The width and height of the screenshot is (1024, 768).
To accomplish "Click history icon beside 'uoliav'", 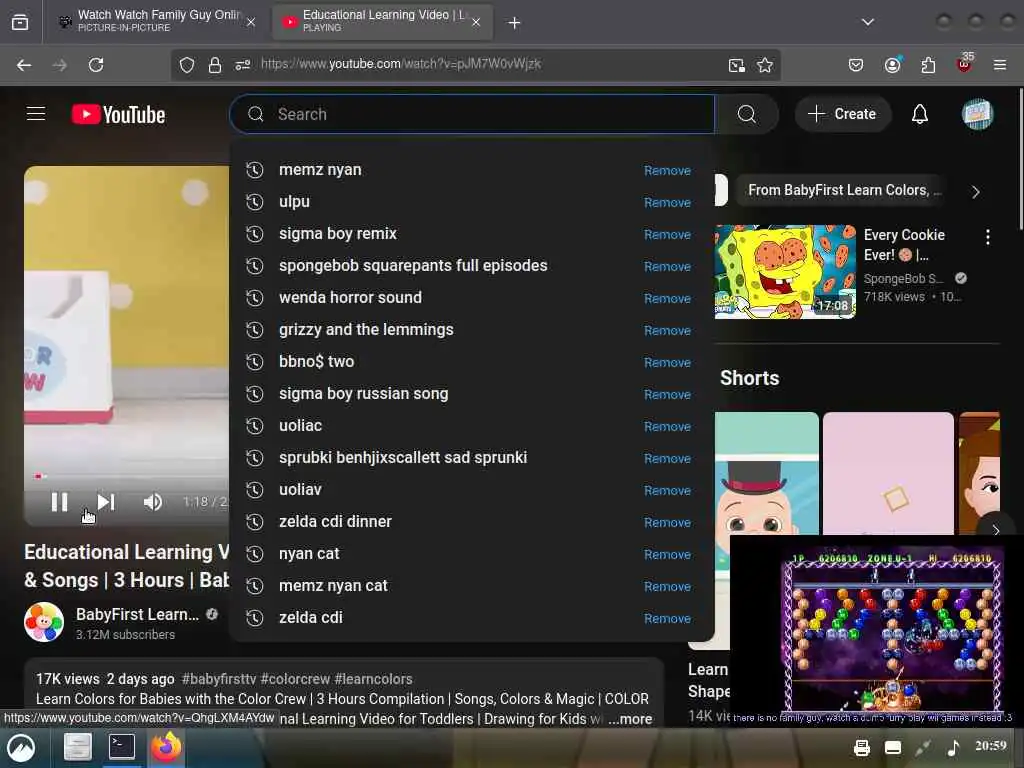I will [x=255, y=490].
